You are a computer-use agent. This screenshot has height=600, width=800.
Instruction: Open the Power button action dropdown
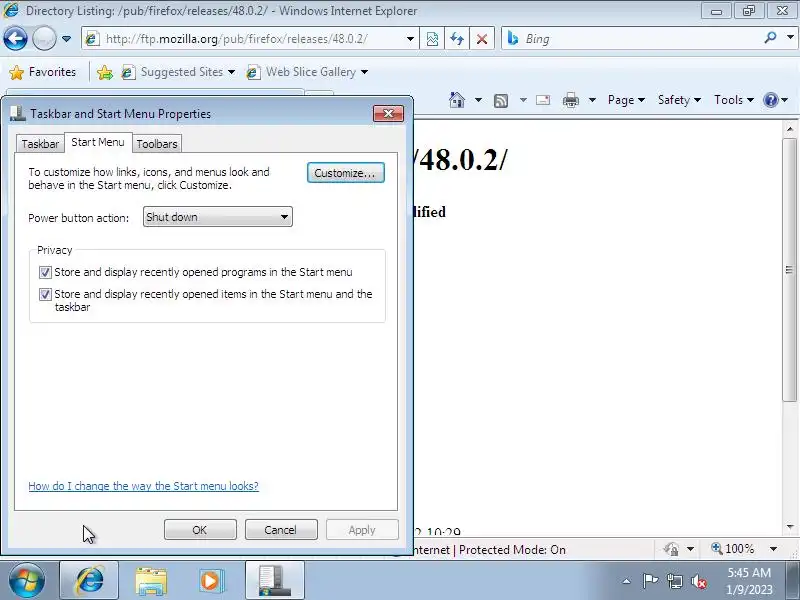pos(218,217)
